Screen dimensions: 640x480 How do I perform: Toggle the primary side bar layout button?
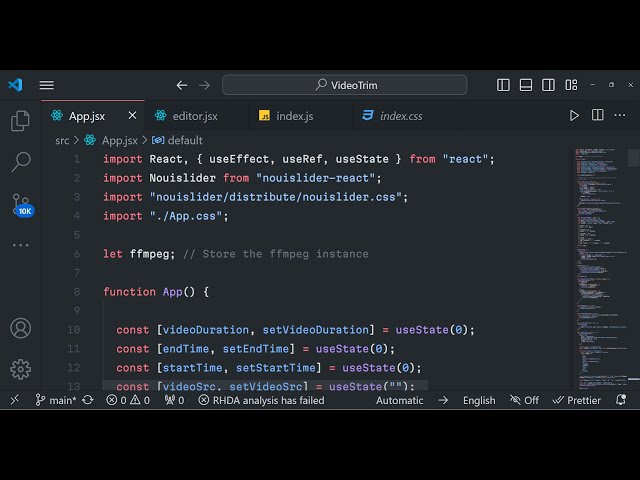pos(503,85)
